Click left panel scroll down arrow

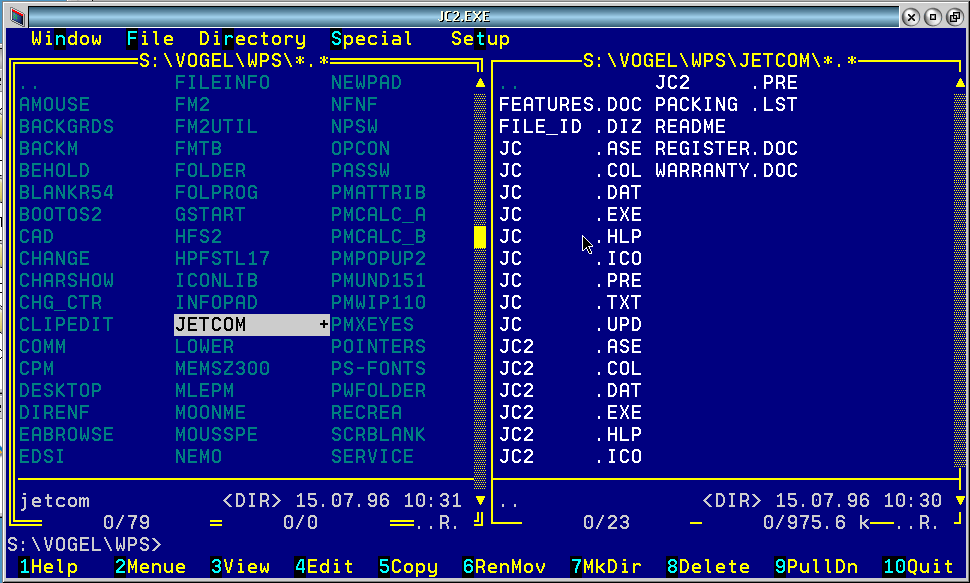480,500
